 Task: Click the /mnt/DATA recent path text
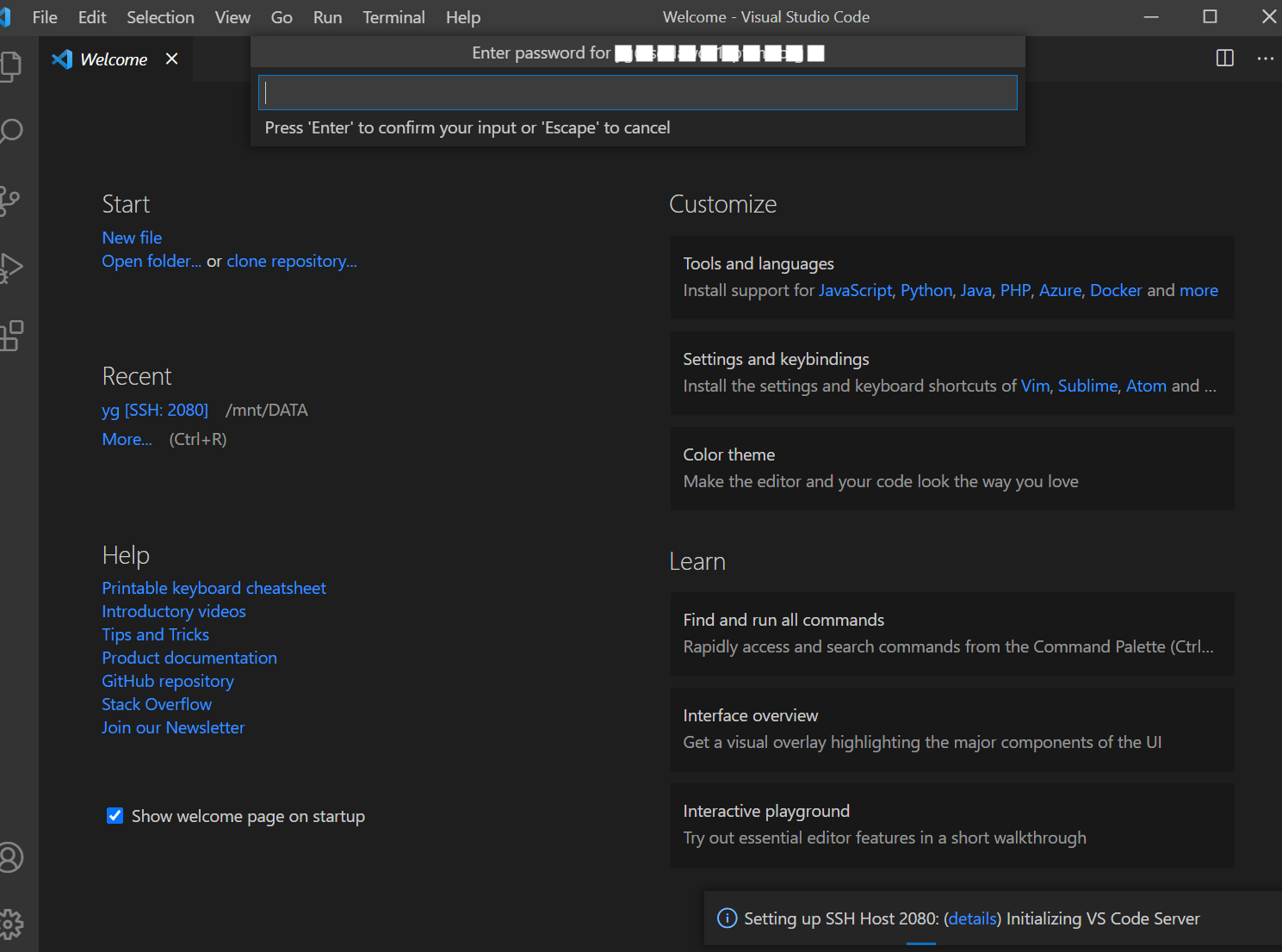click(x=266, y=410)
